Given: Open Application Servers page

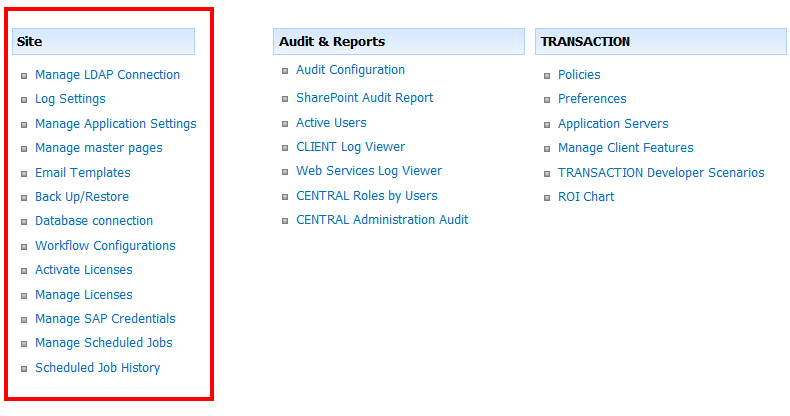Looking at the screenshot, I should click(613, 124).
